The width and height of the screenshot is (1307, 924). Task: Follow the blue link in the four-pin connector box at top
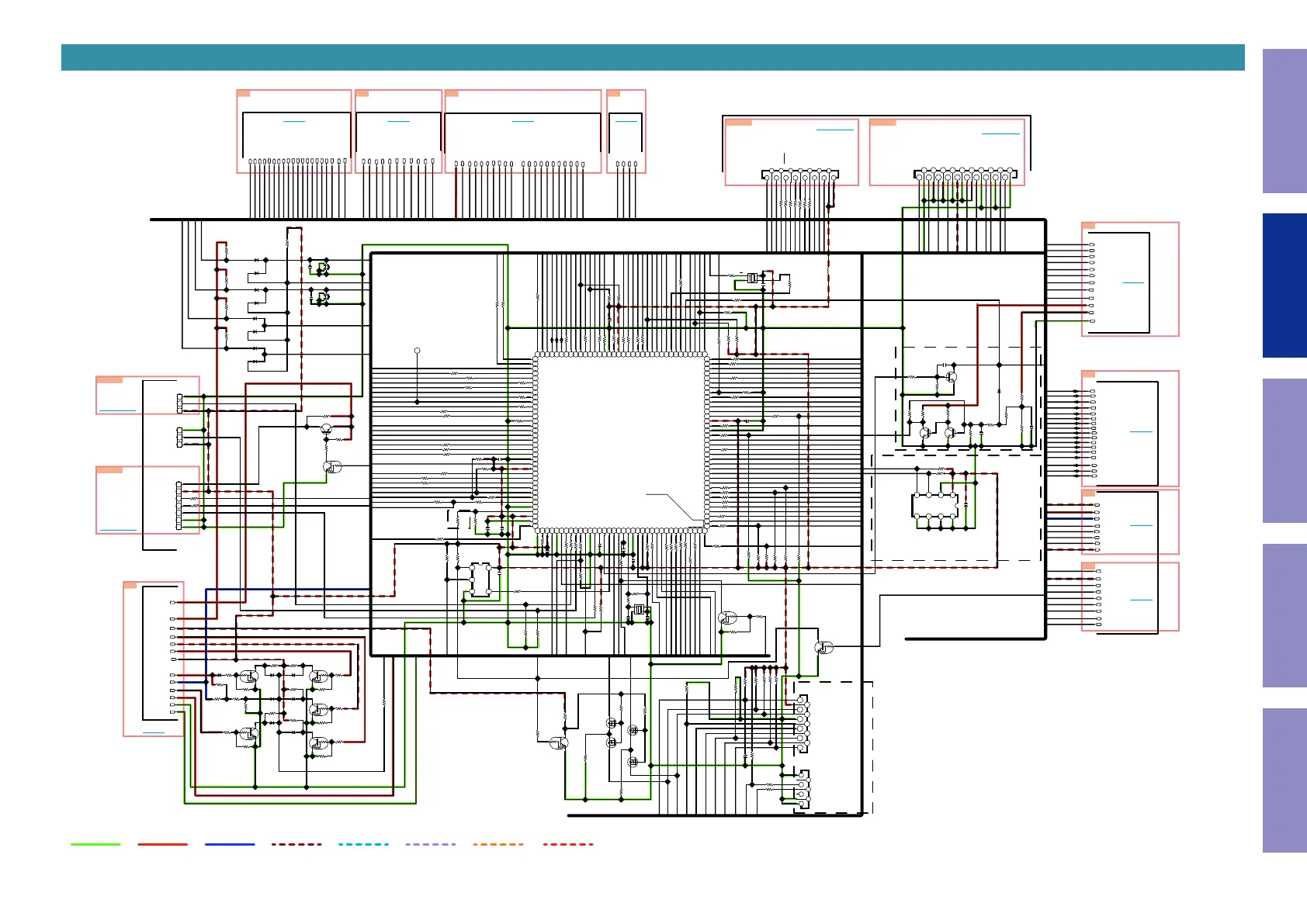(626, 121)
